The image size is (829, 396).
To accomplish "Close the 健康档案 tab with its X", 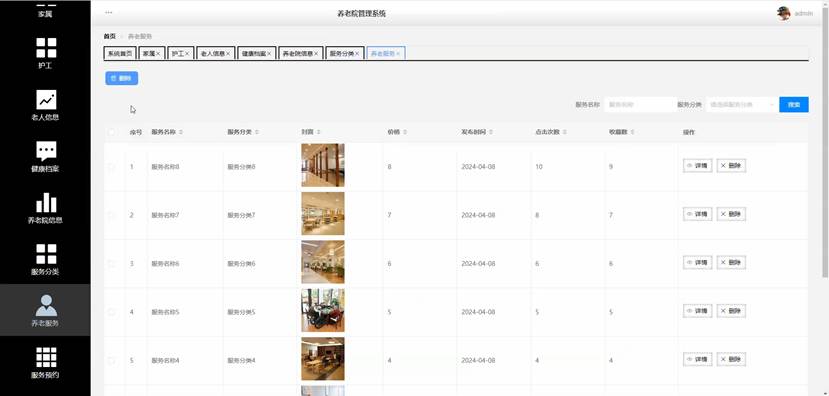I will (x=269, y=54).
